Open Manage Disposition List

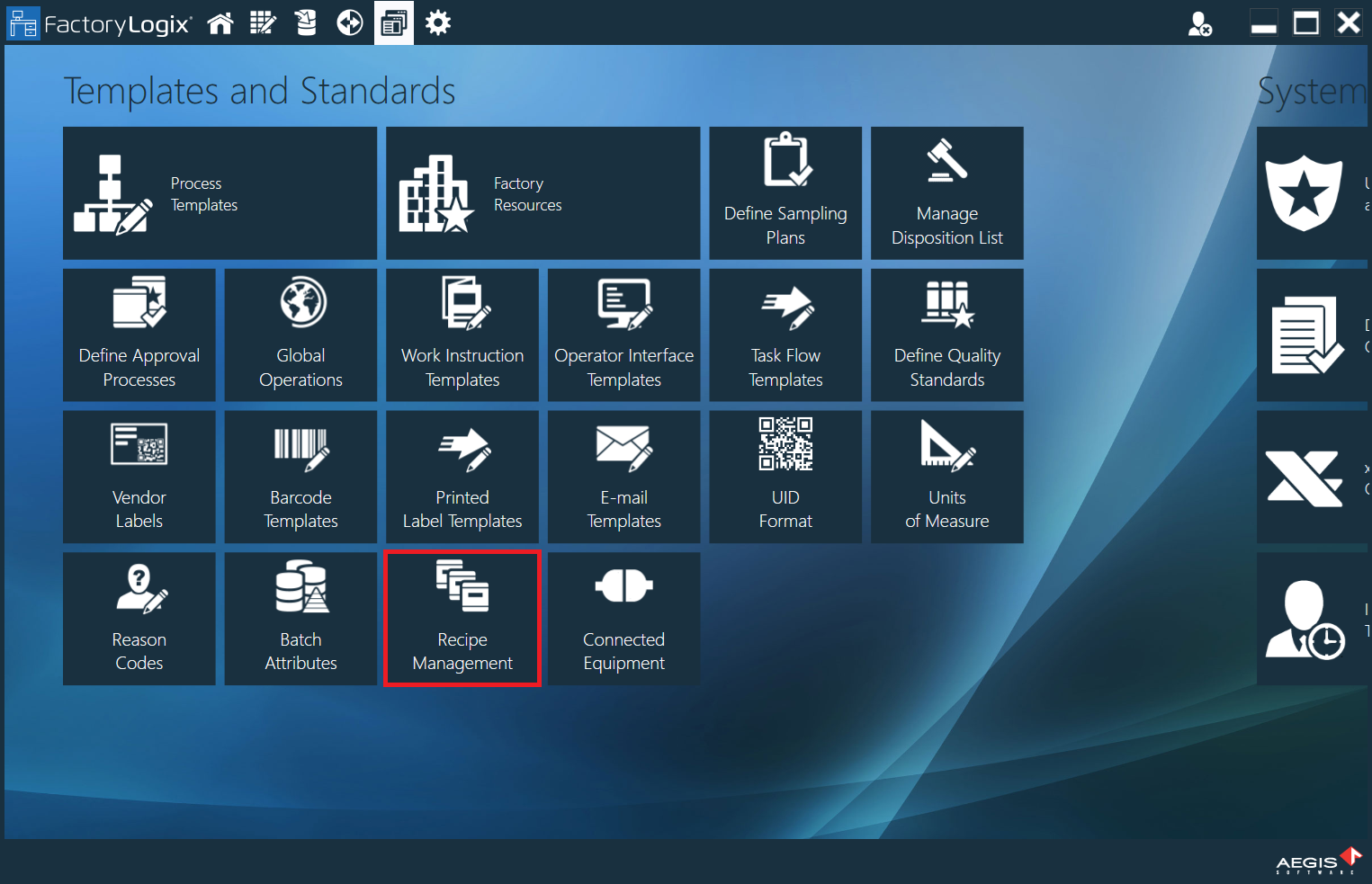coord(946,193)
